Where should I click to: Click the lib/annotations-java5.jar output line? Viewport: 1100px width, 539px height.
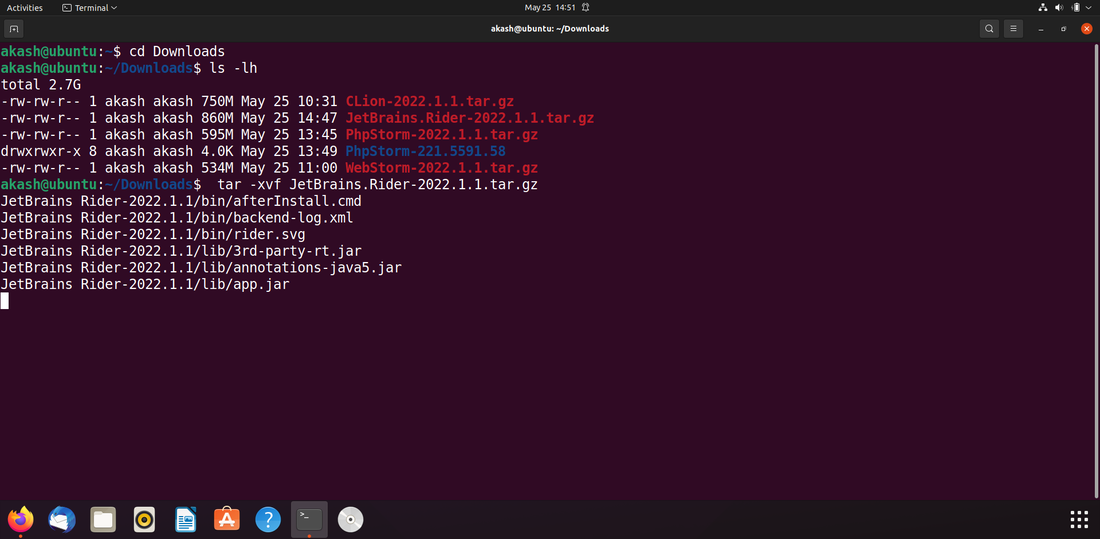coord(201,269)
